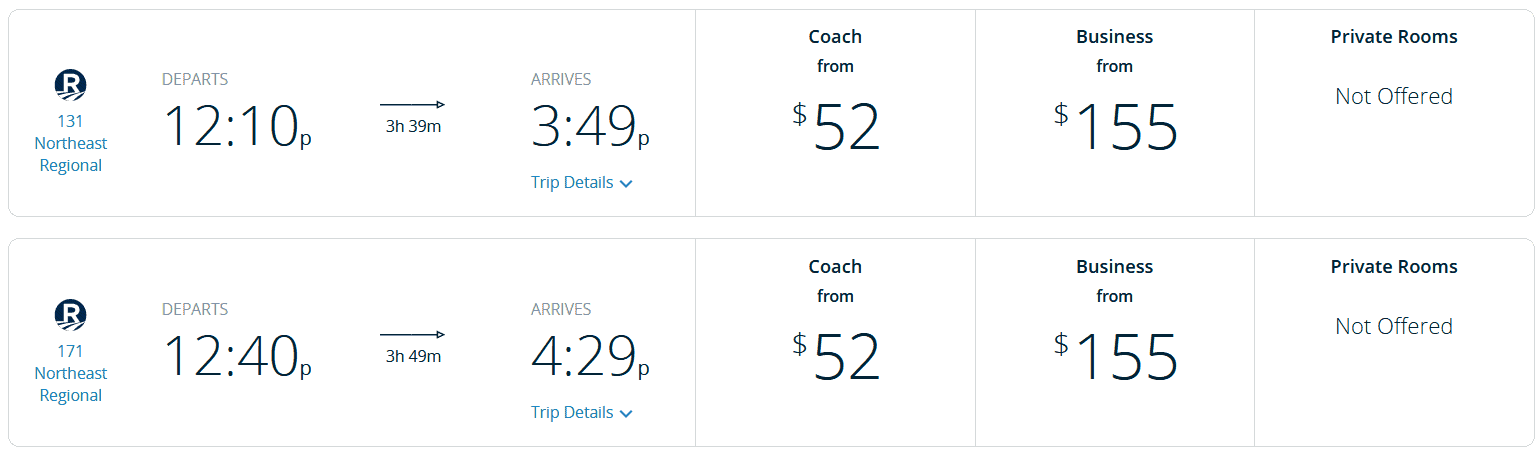Click the DEPARTS label on train 131
1538x453 pixels.
coord(195,80)
